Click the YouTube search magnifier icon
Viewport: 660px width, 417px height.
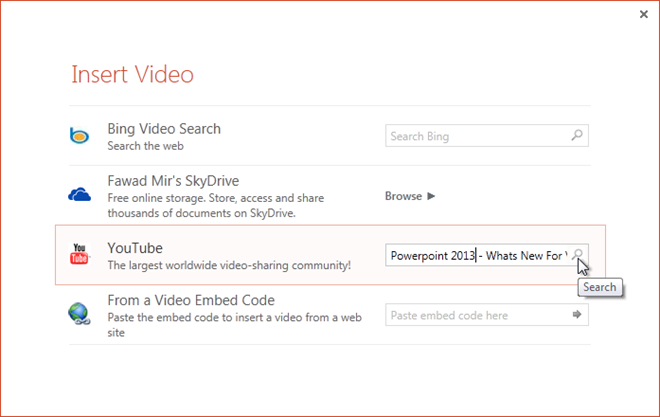(x=578, y=254)
